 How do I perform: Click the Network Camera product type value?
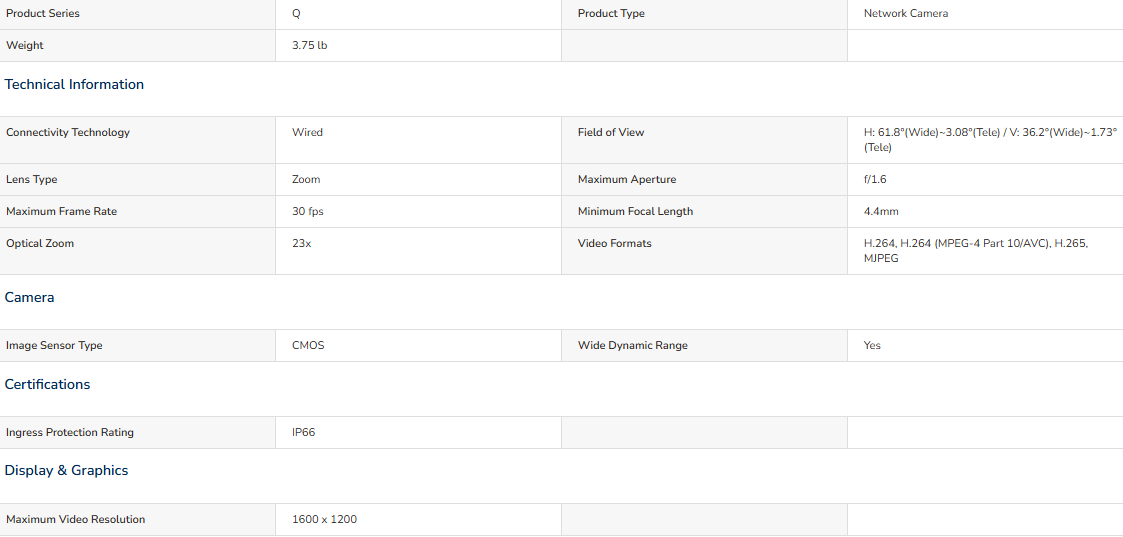tap(906, 14)
